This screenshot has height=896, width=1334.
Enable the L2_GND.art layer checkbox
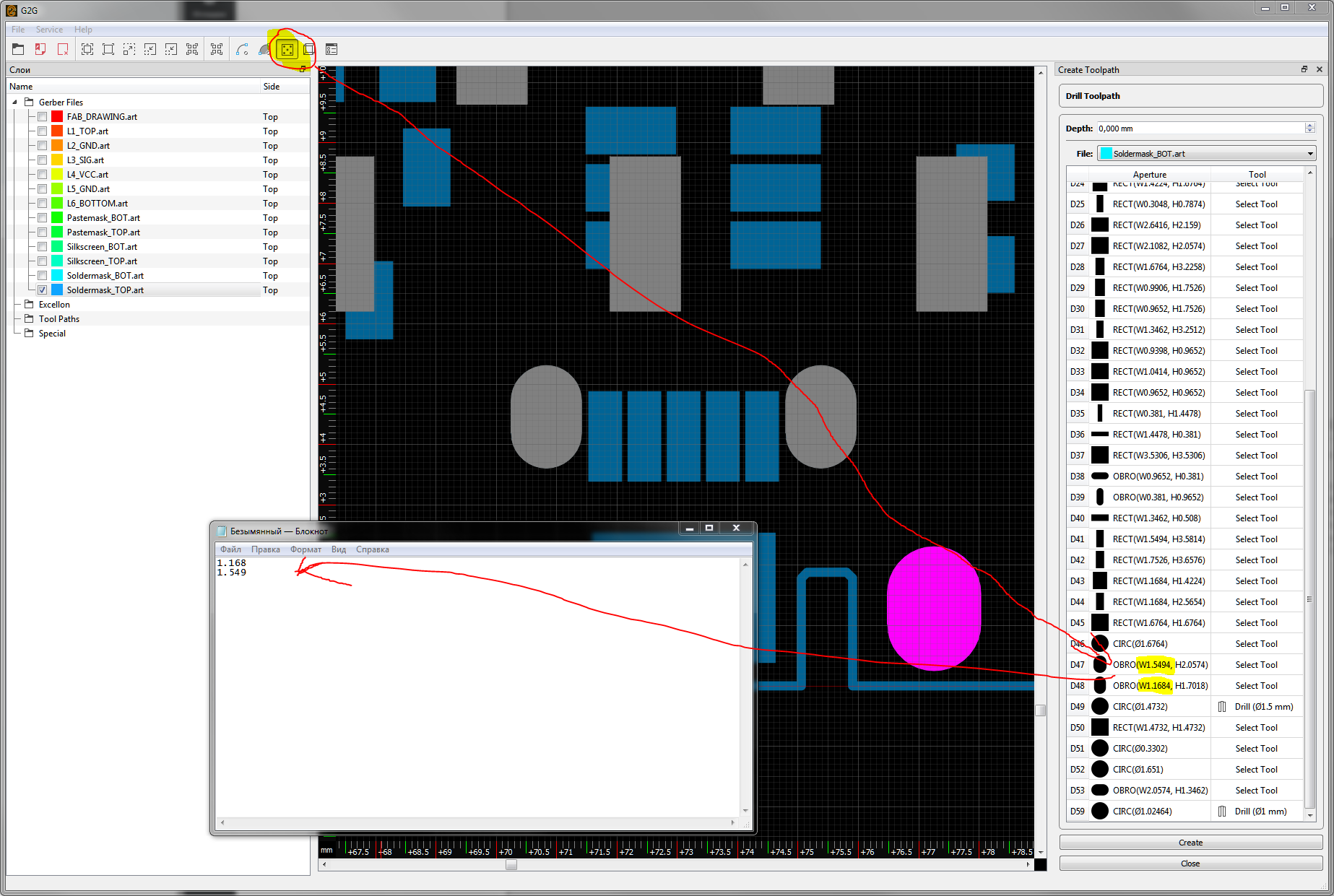[x=42, y=145]
